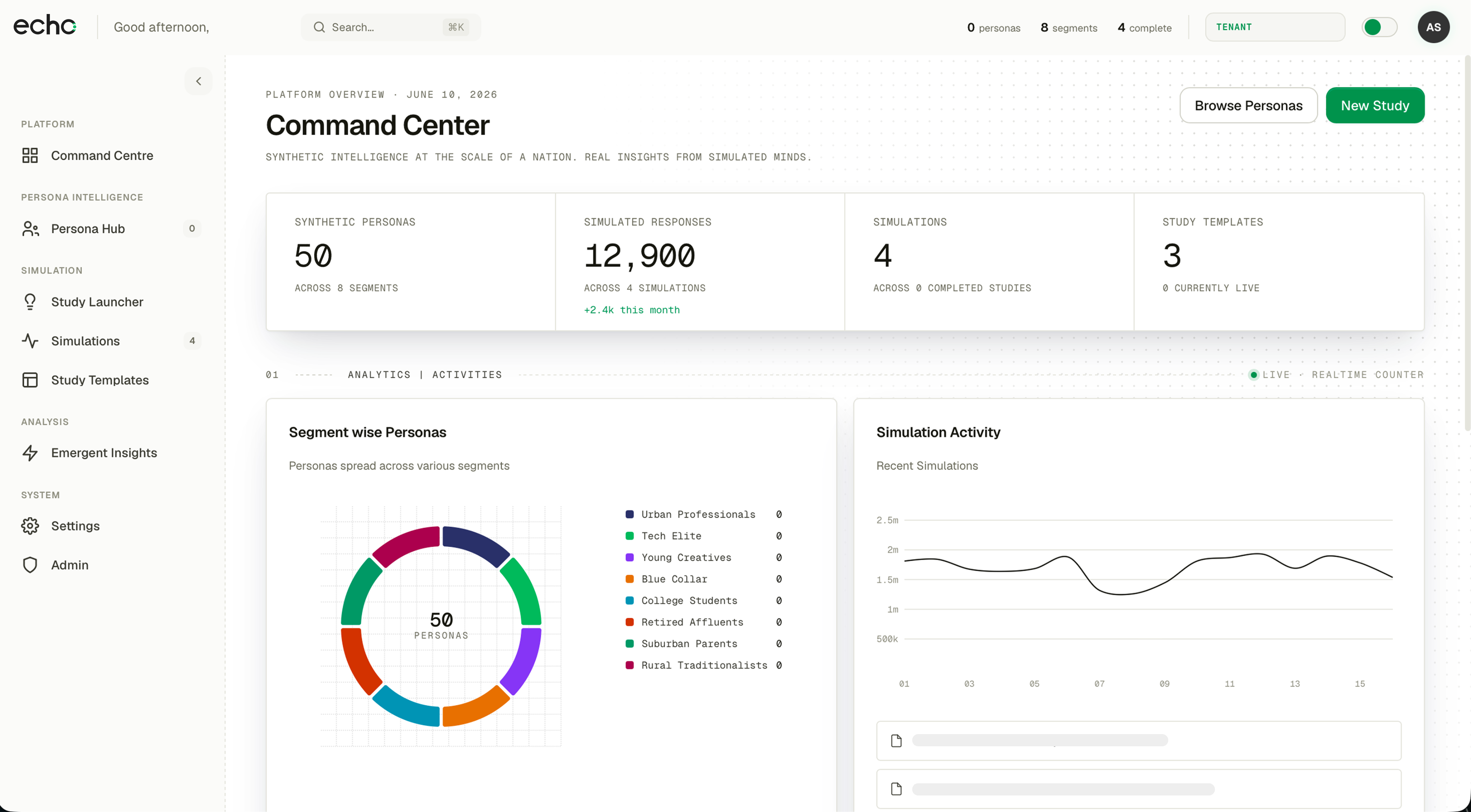Focus the Search input field
1471x812 pixels.
[x=391, y=27]
